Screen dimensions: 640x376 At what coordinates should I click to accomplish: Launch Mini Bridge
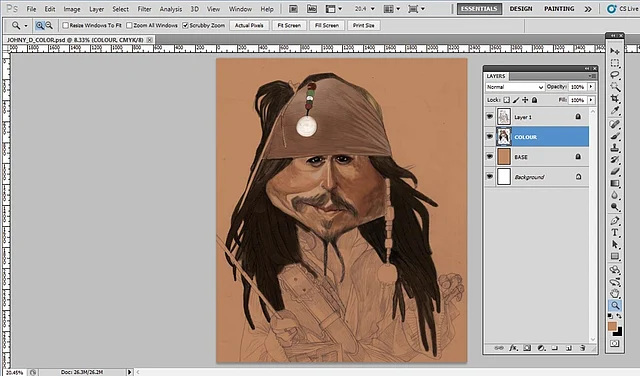tap(312, 9)
